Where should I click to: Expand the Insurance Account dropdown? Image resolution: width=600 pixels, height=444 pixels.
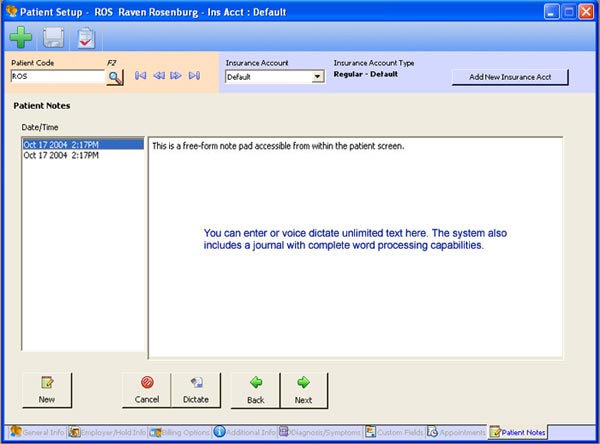(318, 76)
